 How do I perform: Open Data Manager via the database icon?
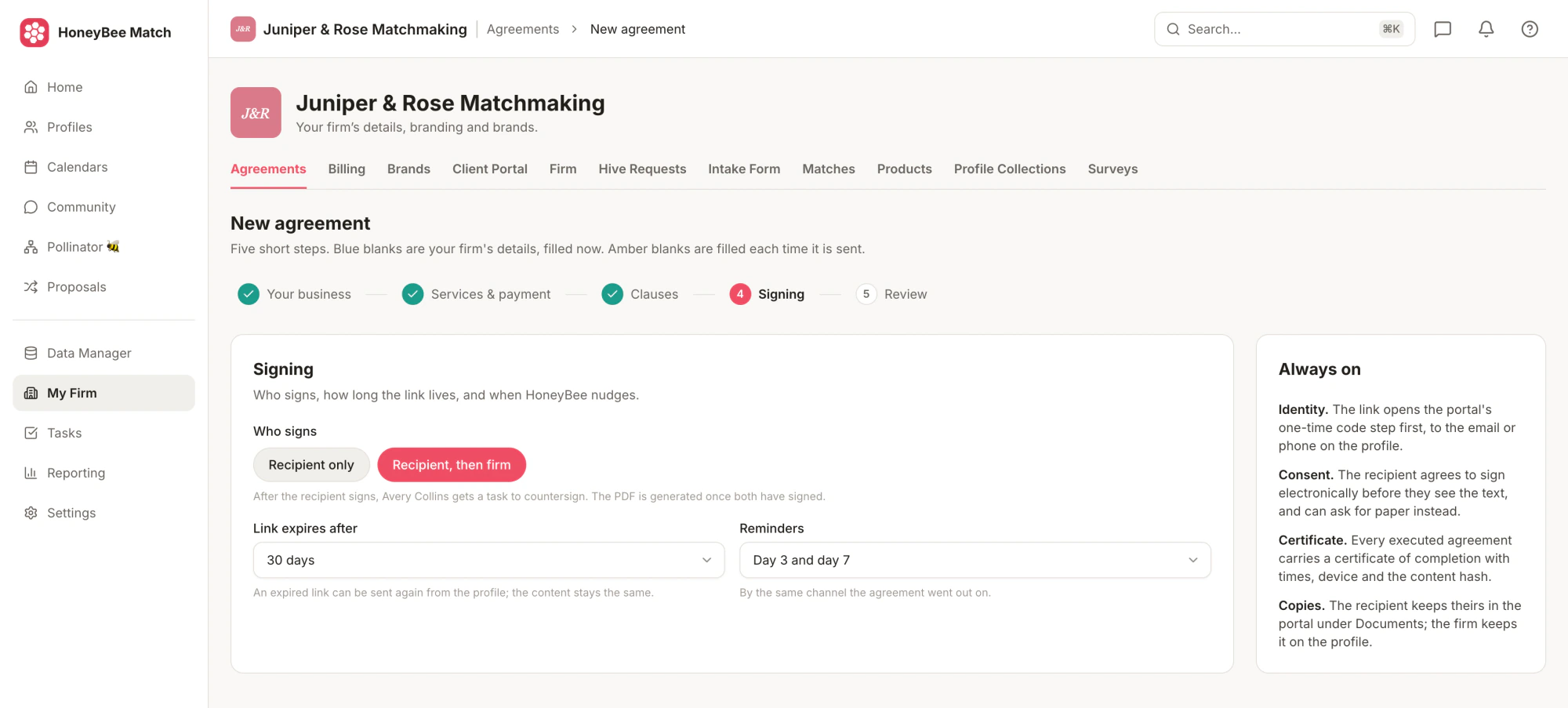pos(31,353)
